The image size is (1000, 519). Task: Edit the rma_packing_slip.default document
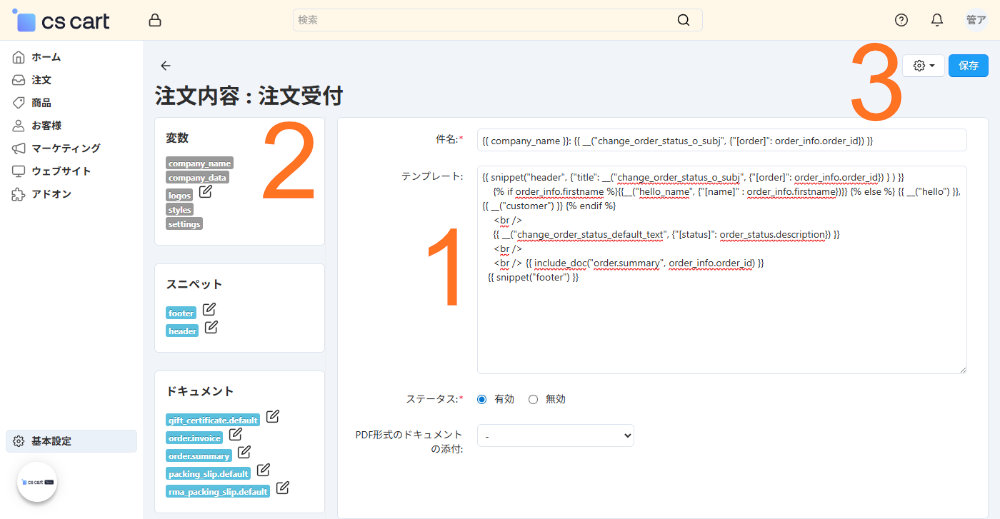coord(283,488)
